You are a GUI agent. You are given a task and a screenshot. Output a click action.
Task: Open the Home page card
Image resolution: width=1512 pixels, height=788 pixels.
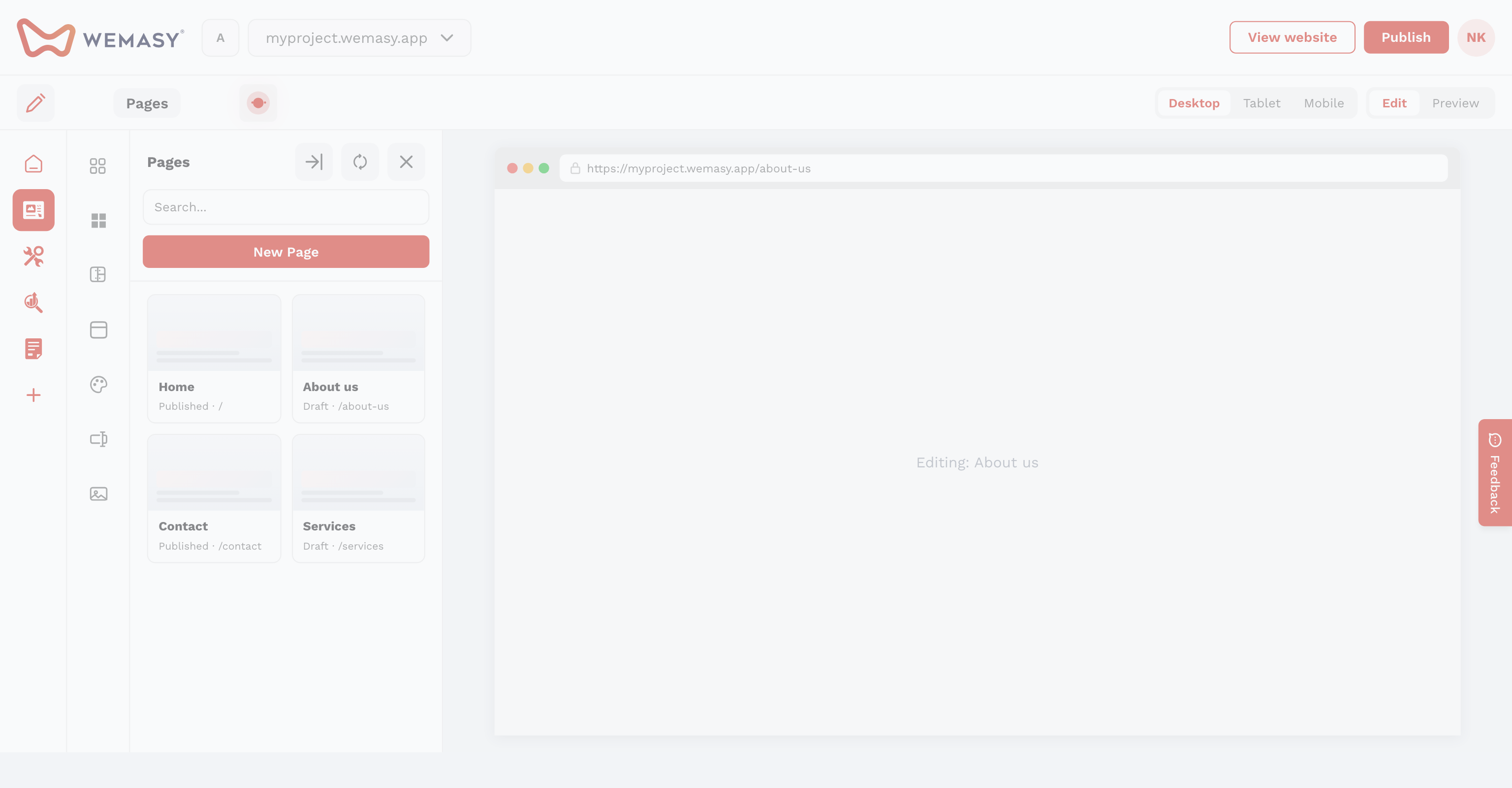[214, 358]
